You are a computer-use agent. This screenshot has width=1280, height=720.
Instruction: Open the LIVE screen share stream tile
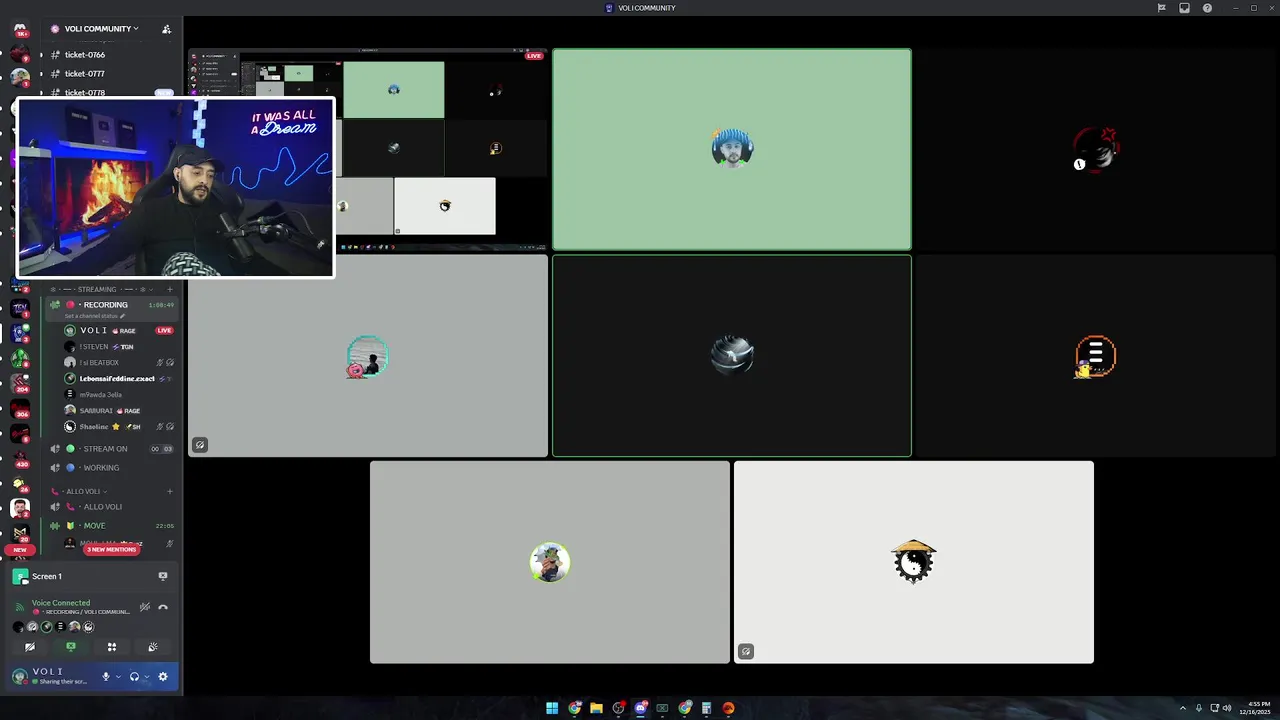point(368,149)
